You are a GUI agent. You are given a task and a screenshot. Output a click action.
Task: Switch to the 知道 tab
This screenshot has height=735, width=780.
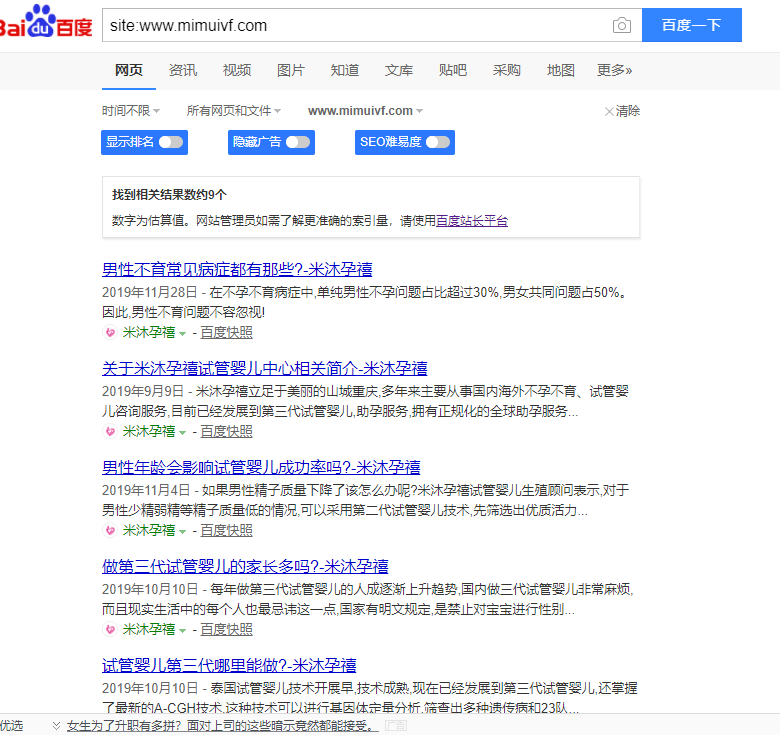click(x=345, y=70)
